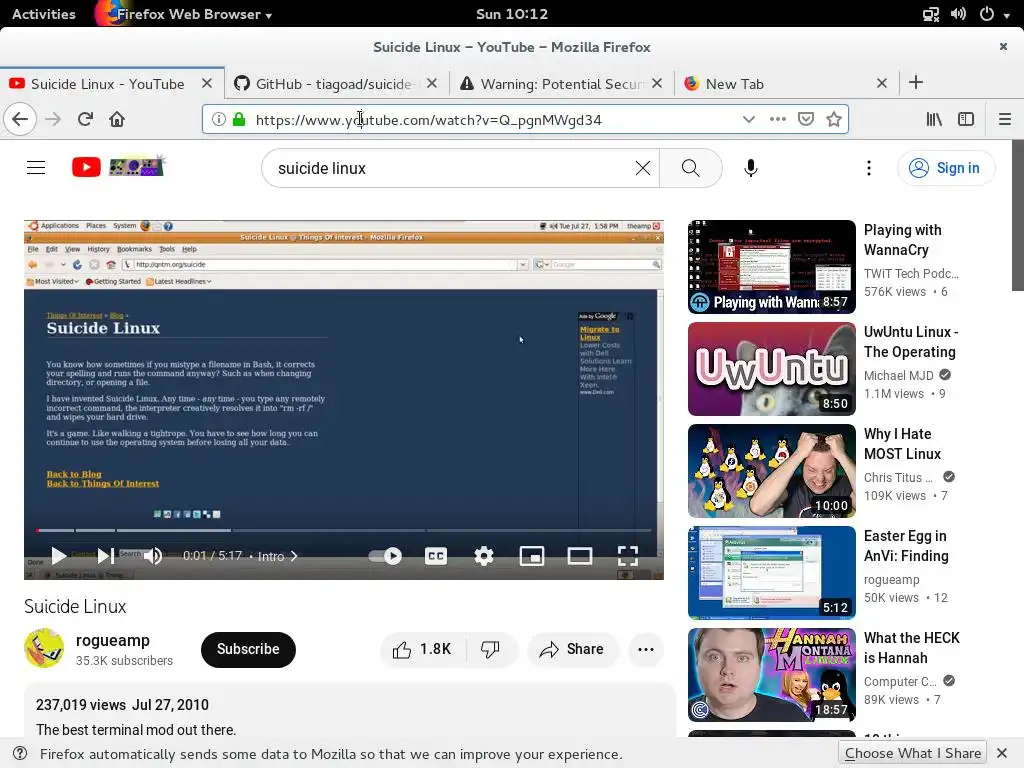
Task: Click the Firefox back arrow button
Action: click(20, 120)
